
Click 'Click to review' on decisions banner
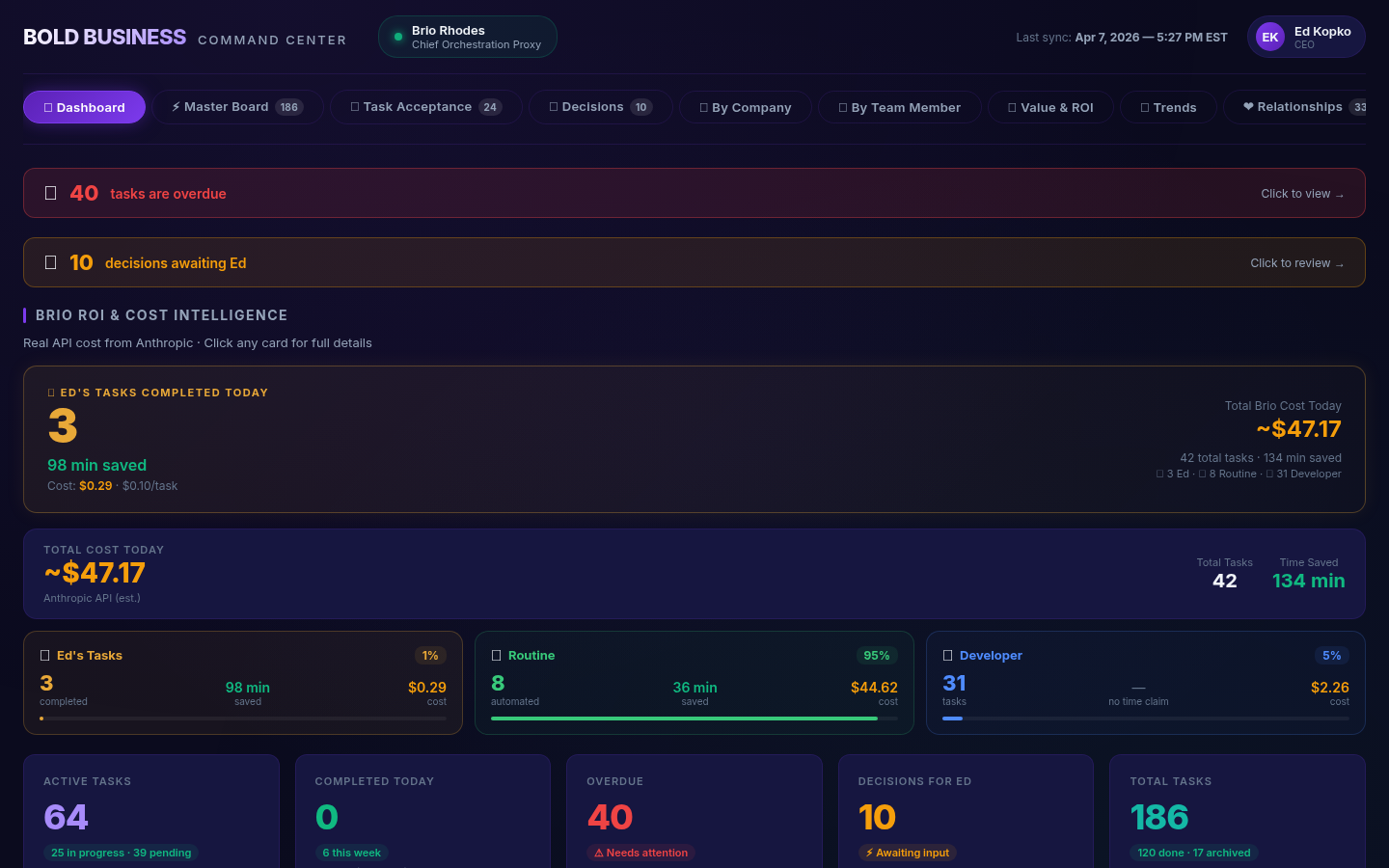tap(1296, 262)
